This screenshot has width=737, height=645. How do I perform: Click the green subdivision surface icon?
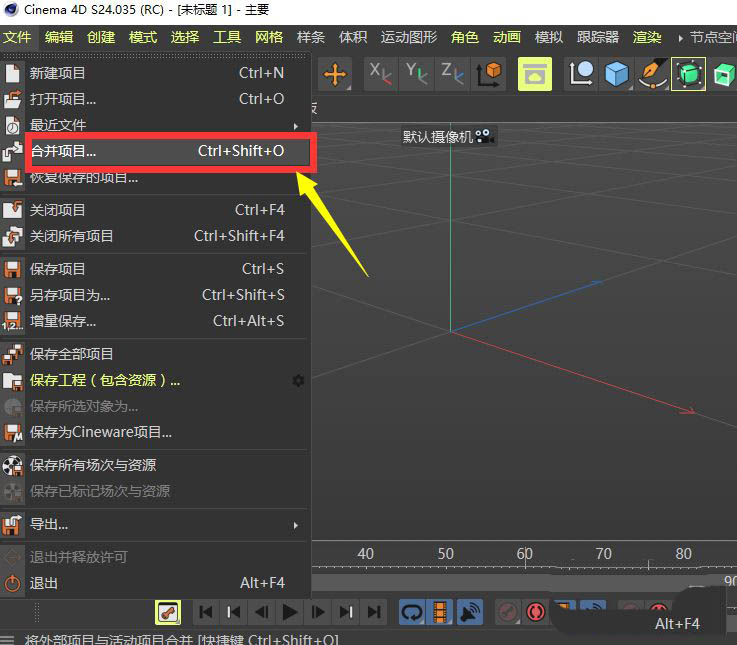pos(689,74)
